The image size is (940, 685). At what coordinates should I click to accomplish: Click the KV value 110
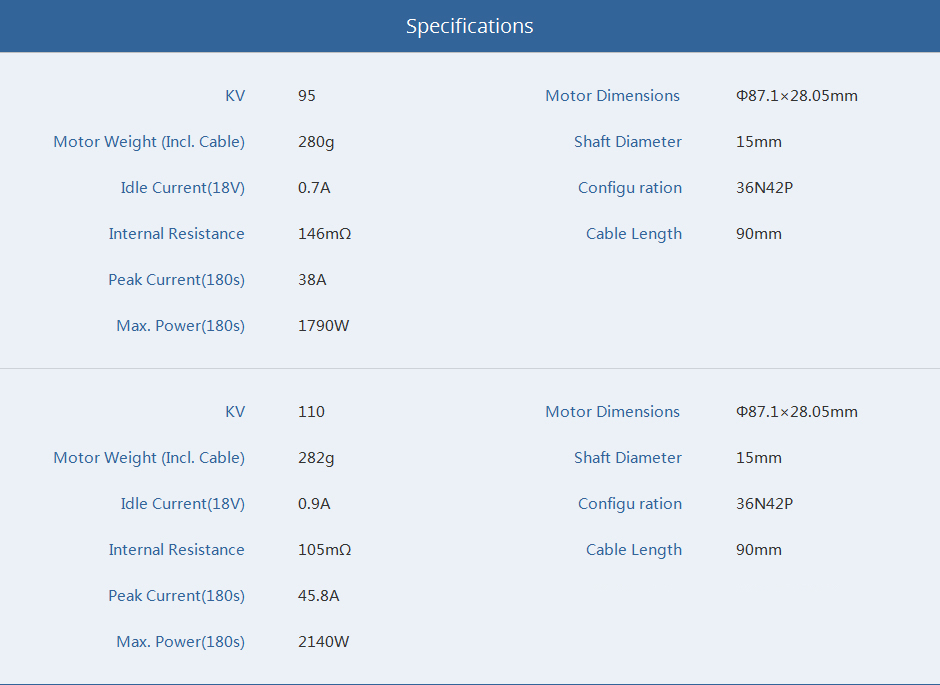311,412
